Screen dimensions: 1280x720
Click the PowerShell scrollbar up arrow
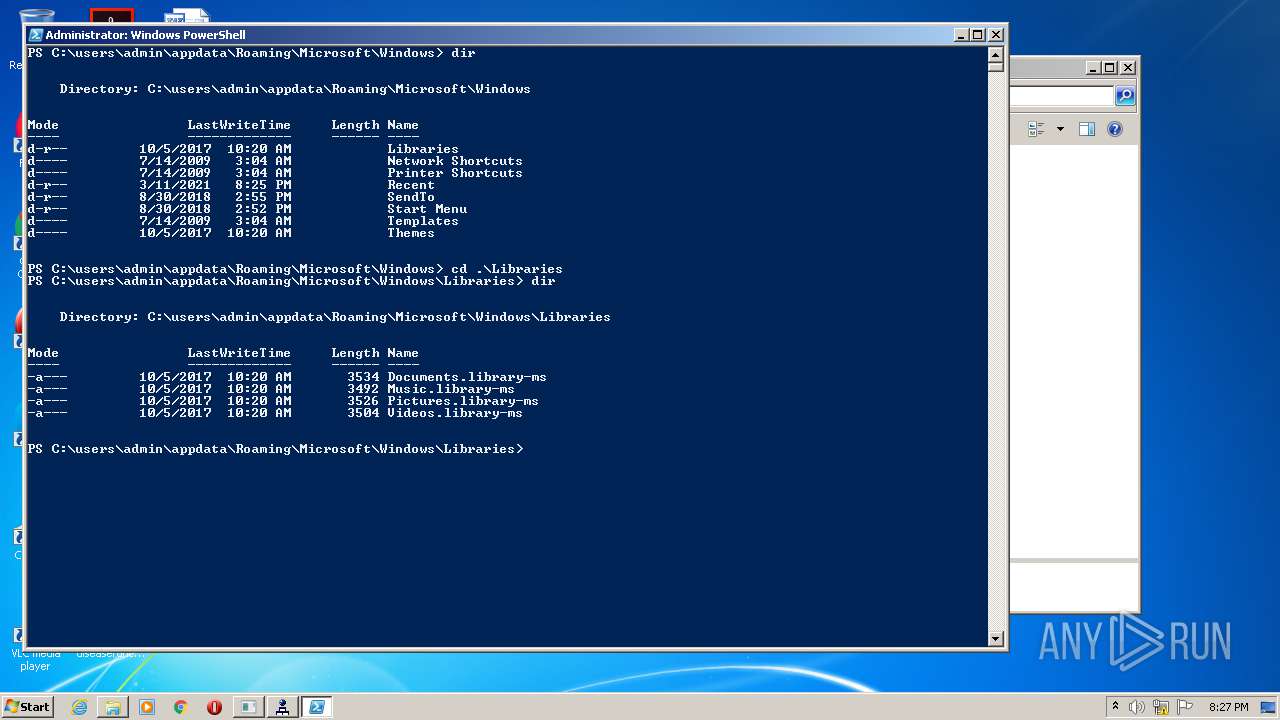[995, 54]
